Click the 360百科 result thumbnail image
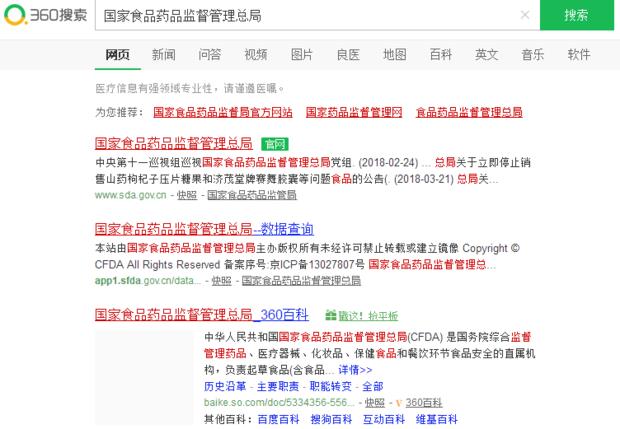 pyautogui.click(x=144, y=378)
